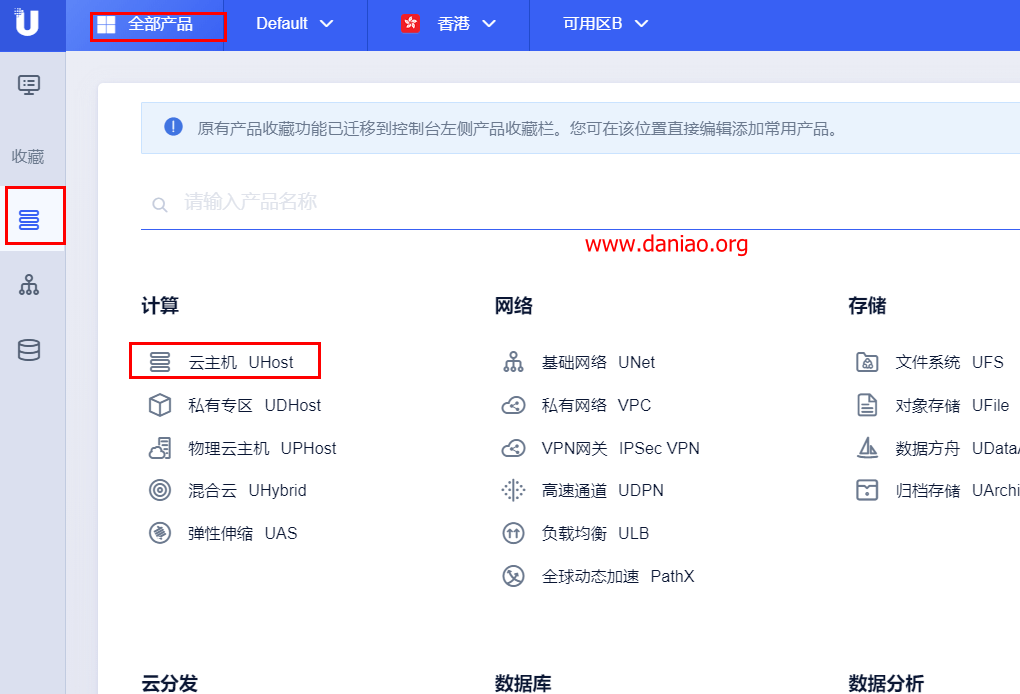Viewport: 1020px width, 694px height.
Task: Click the 对象存储 UFile document icon
Action: point(867,405)
